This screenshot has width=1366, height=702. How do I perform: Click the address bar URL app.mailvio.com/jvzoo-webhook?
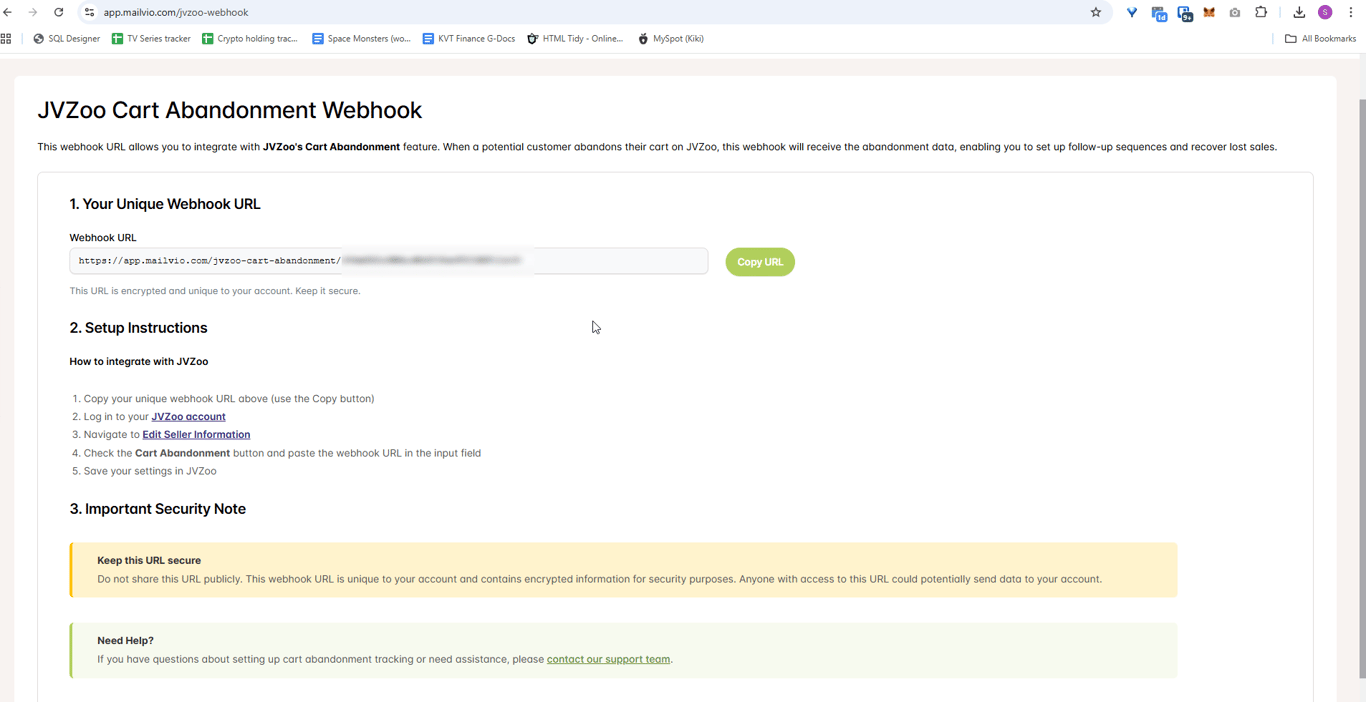click(176, 12)
